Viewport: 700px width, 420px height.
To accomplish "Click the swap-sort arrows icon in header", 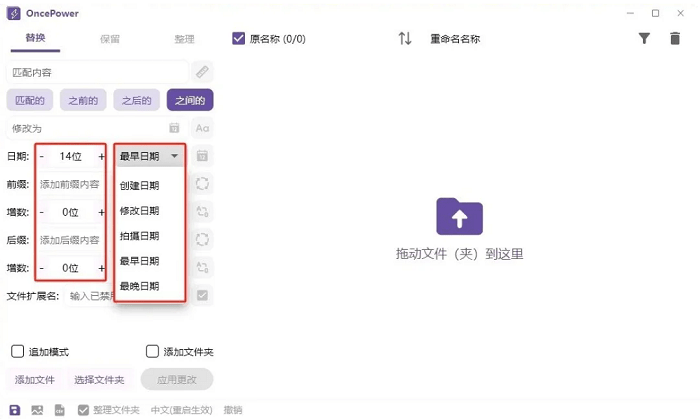I will click(x=405, y=38).
